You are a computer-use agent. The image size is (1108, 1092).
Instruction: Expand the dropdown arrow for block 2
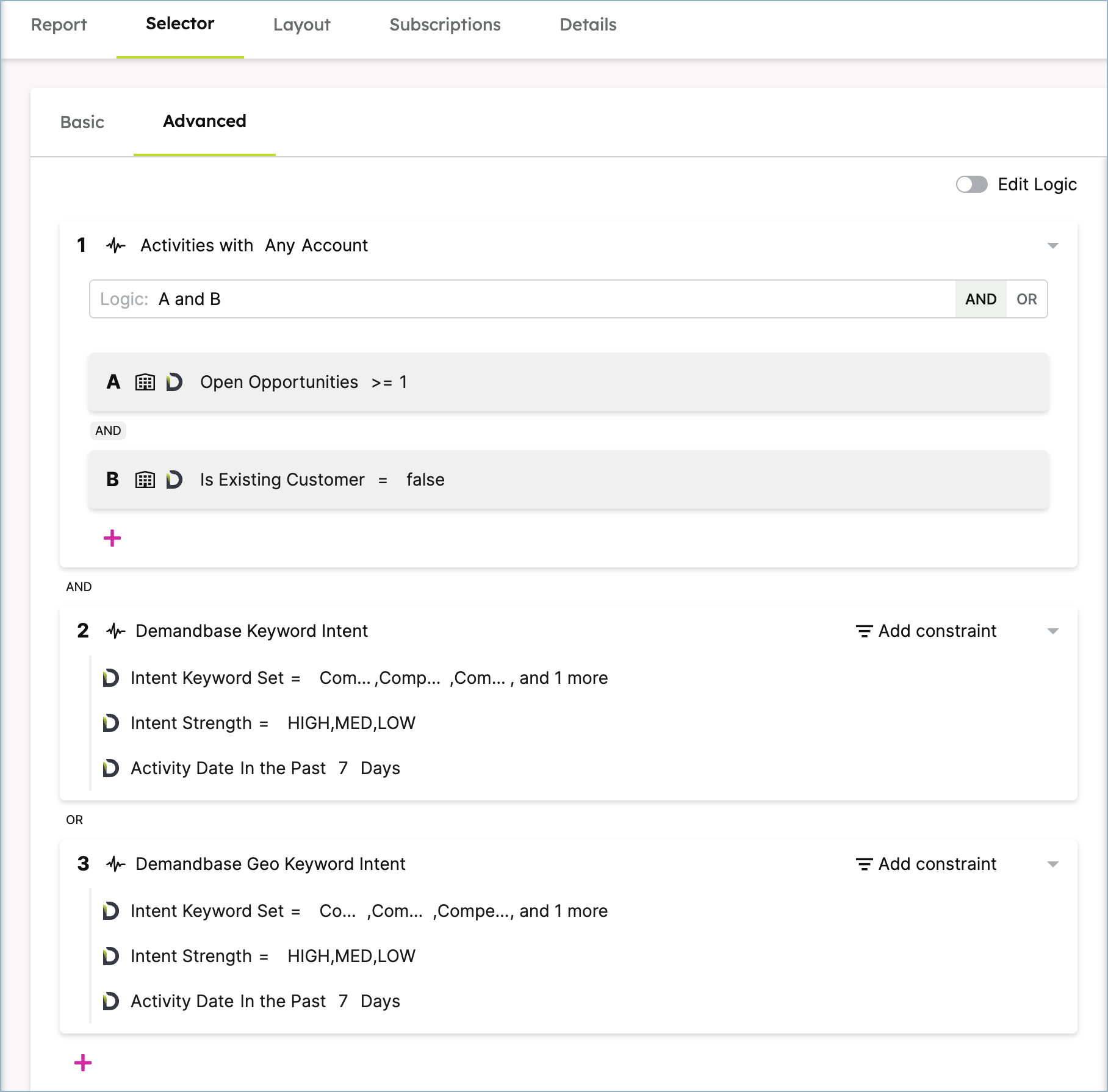(x=1052, y=631)
